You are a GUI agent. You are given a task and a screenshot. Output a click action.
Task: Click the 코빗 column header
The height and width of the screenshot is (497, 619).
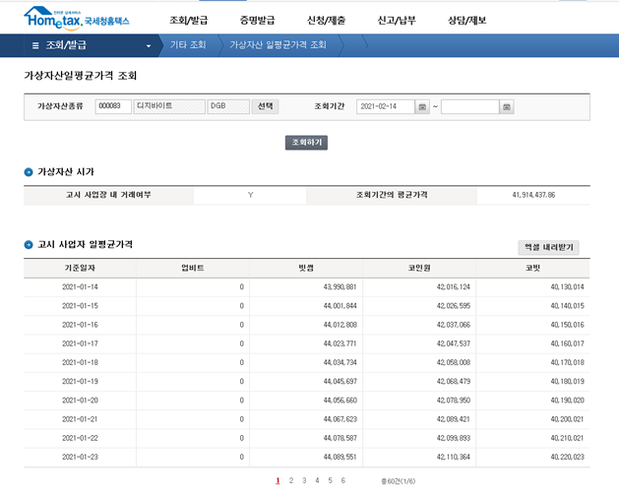tap(533, 268)
